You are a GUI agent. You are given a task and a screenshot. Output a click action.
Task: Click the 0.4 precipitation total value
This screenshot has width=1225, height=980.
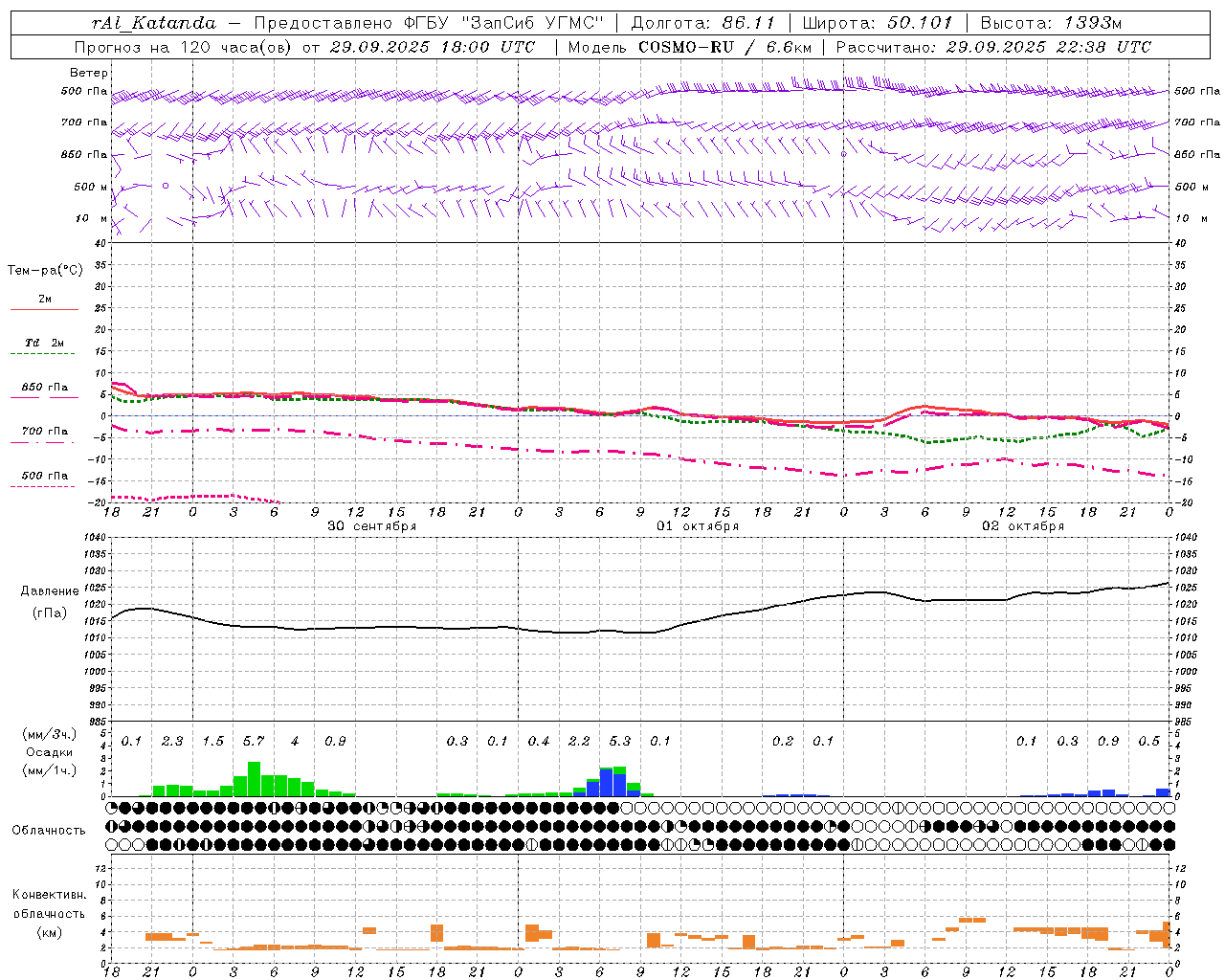click(x=539, y=741)
